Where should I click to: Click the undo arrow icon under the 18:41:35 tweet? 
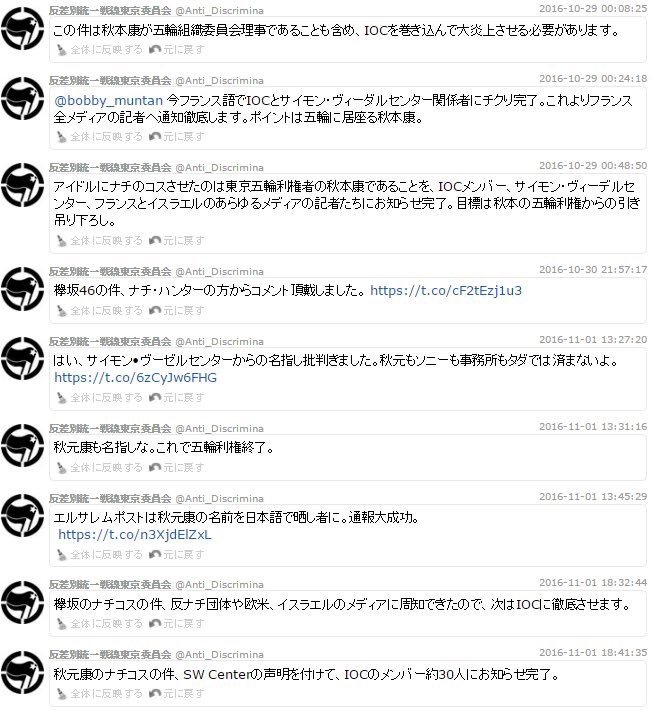coord(155,694)
